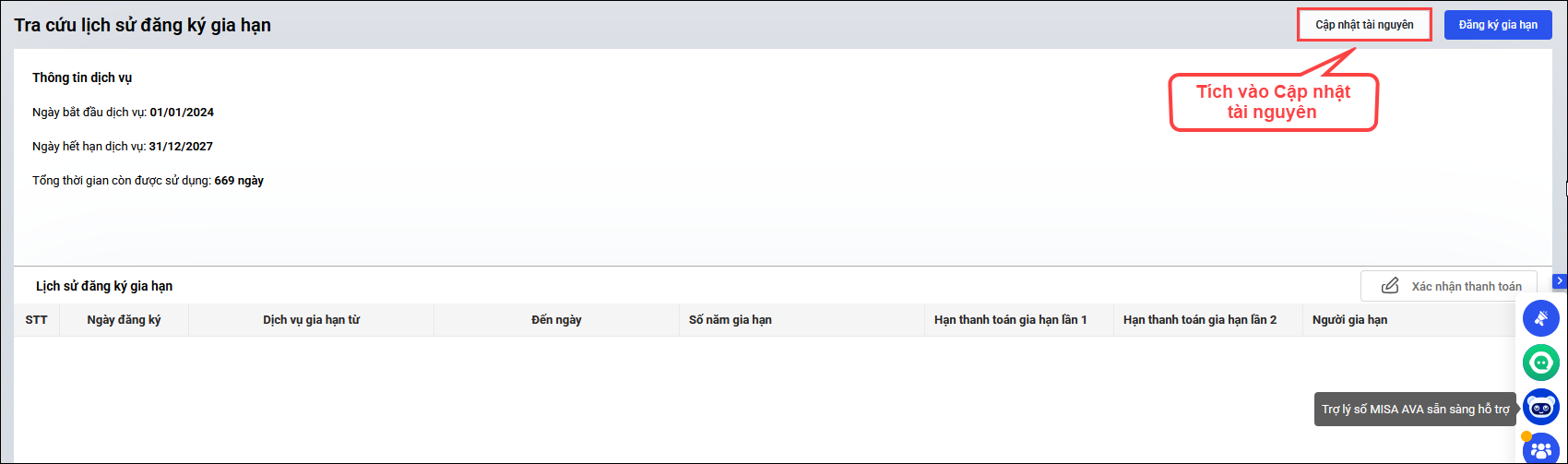
Task: Click the Cập nhật tài nguyên button
Action: click(x=1364, y=25)
